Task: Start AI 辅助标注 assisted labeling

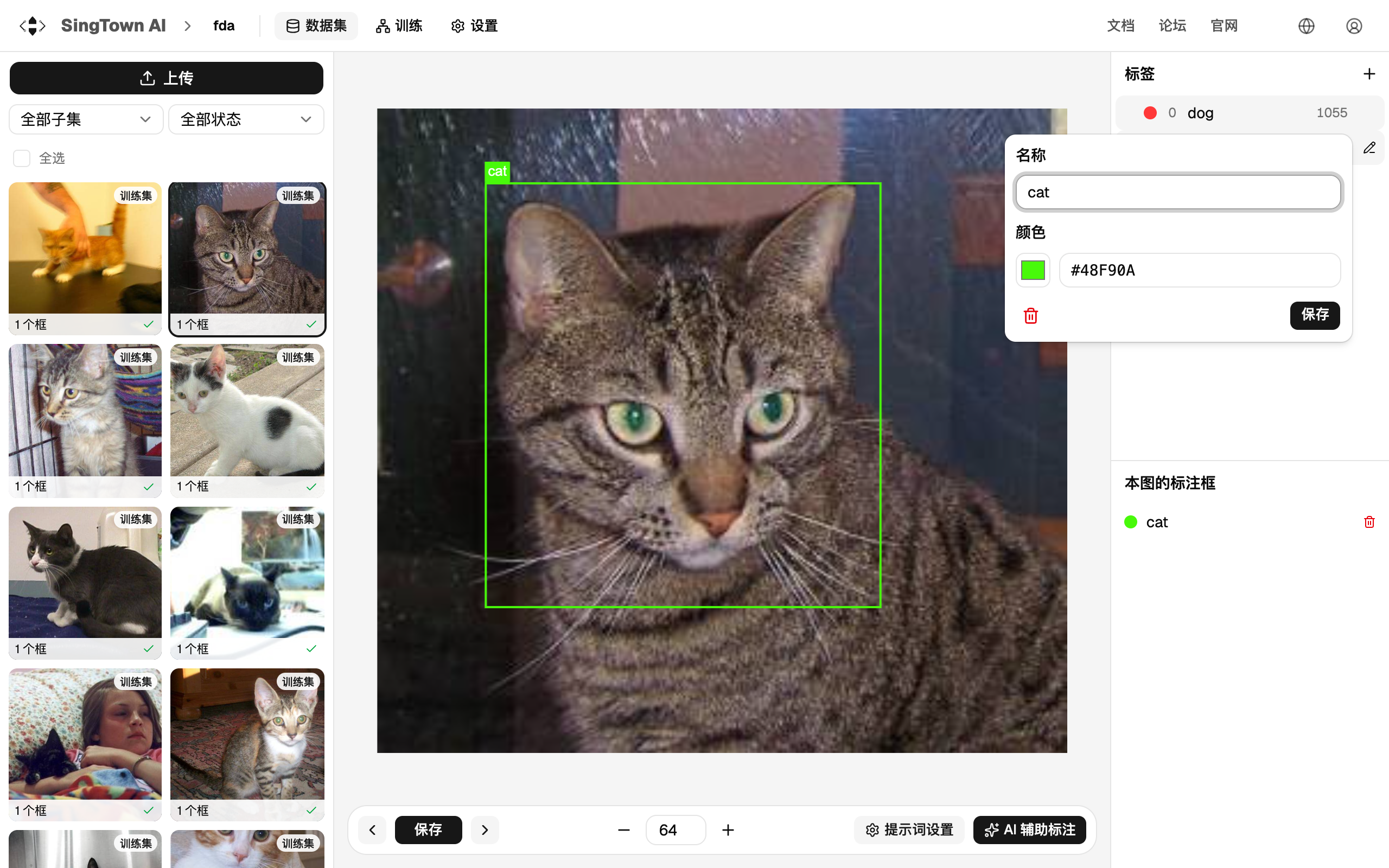Action: pos(1030,830)
